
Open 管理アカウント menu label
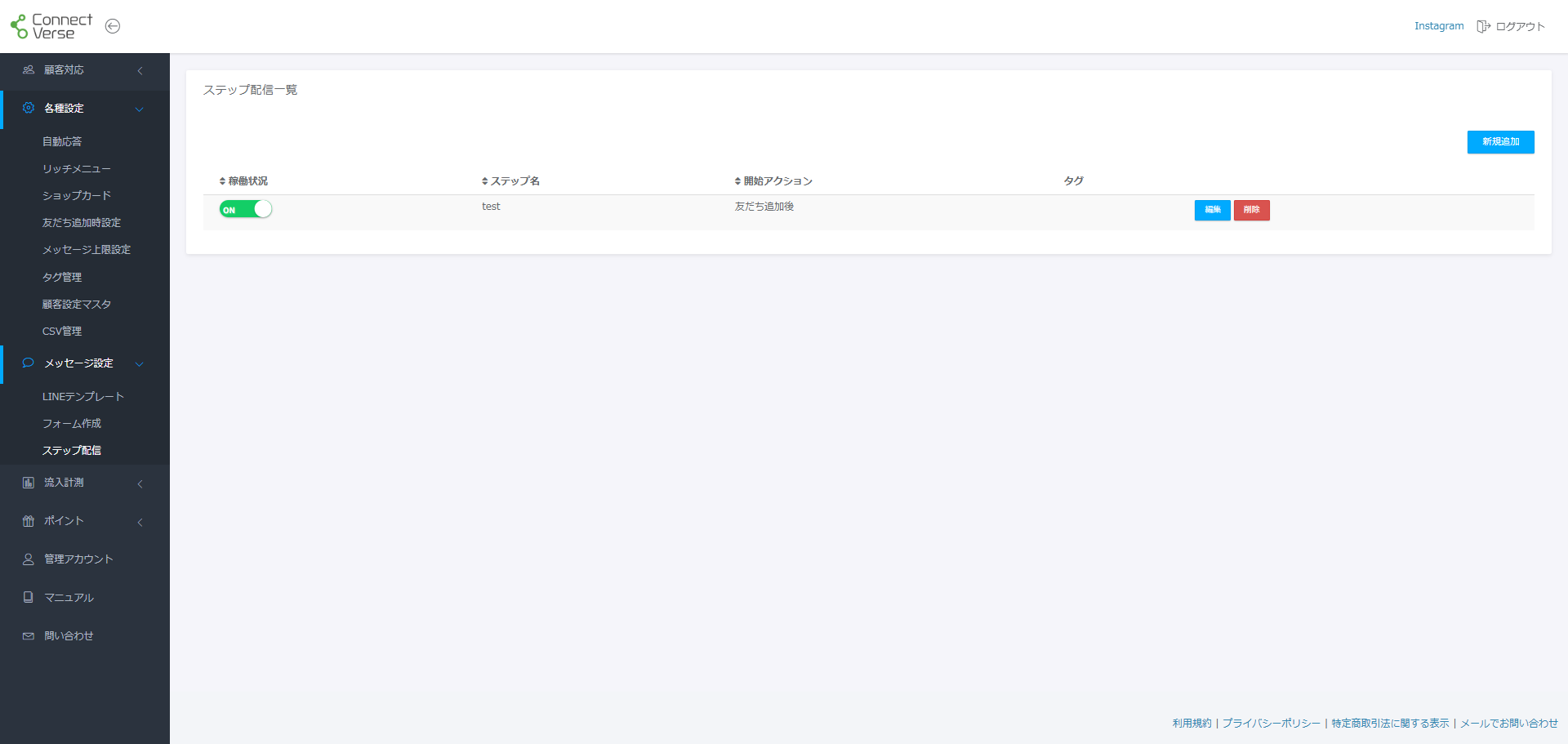78,559
